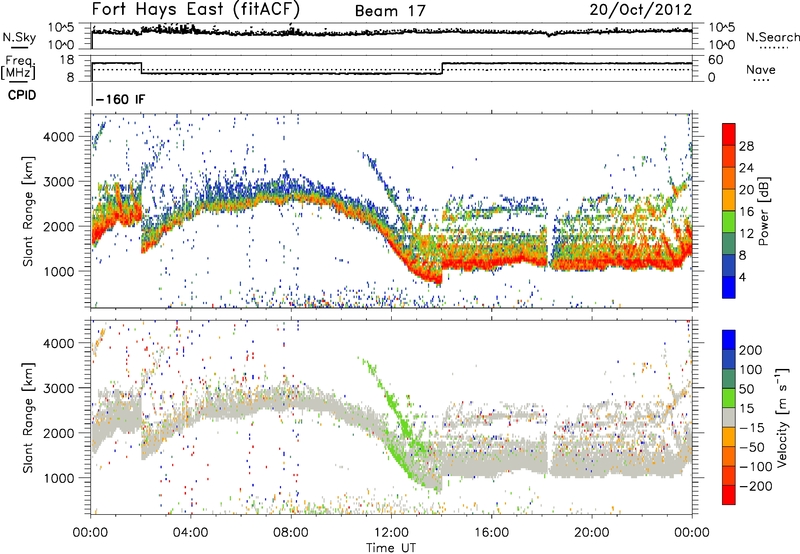Image resolution: width=800 pixels, height=554 pixels.
Task: Click '4000' on the power panel axis
Action: click(x=58, y=137)
